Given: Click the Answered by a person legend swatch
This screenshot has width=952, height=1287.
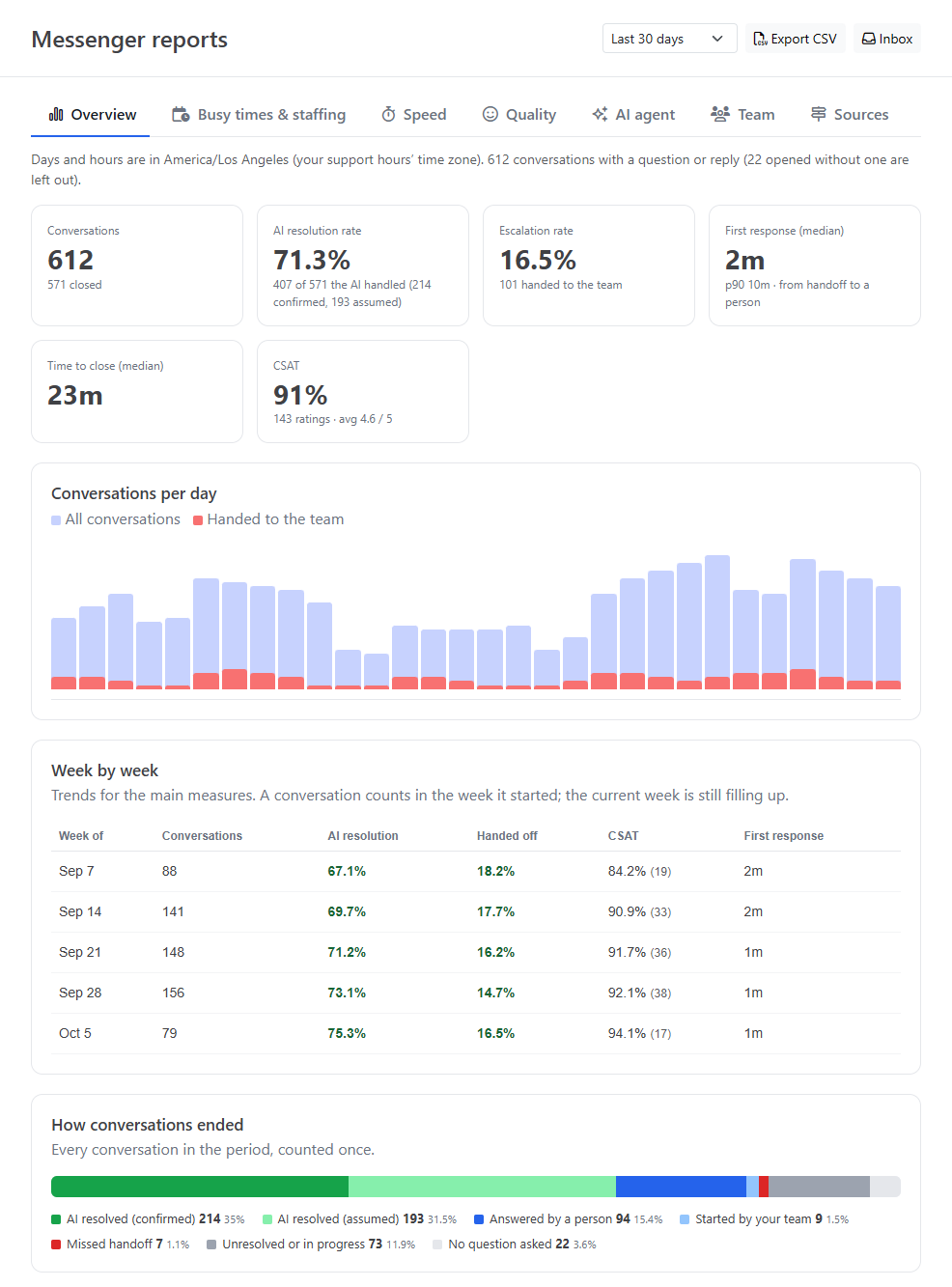Looking at the screenshot, I should click(x=479, y=1219).
